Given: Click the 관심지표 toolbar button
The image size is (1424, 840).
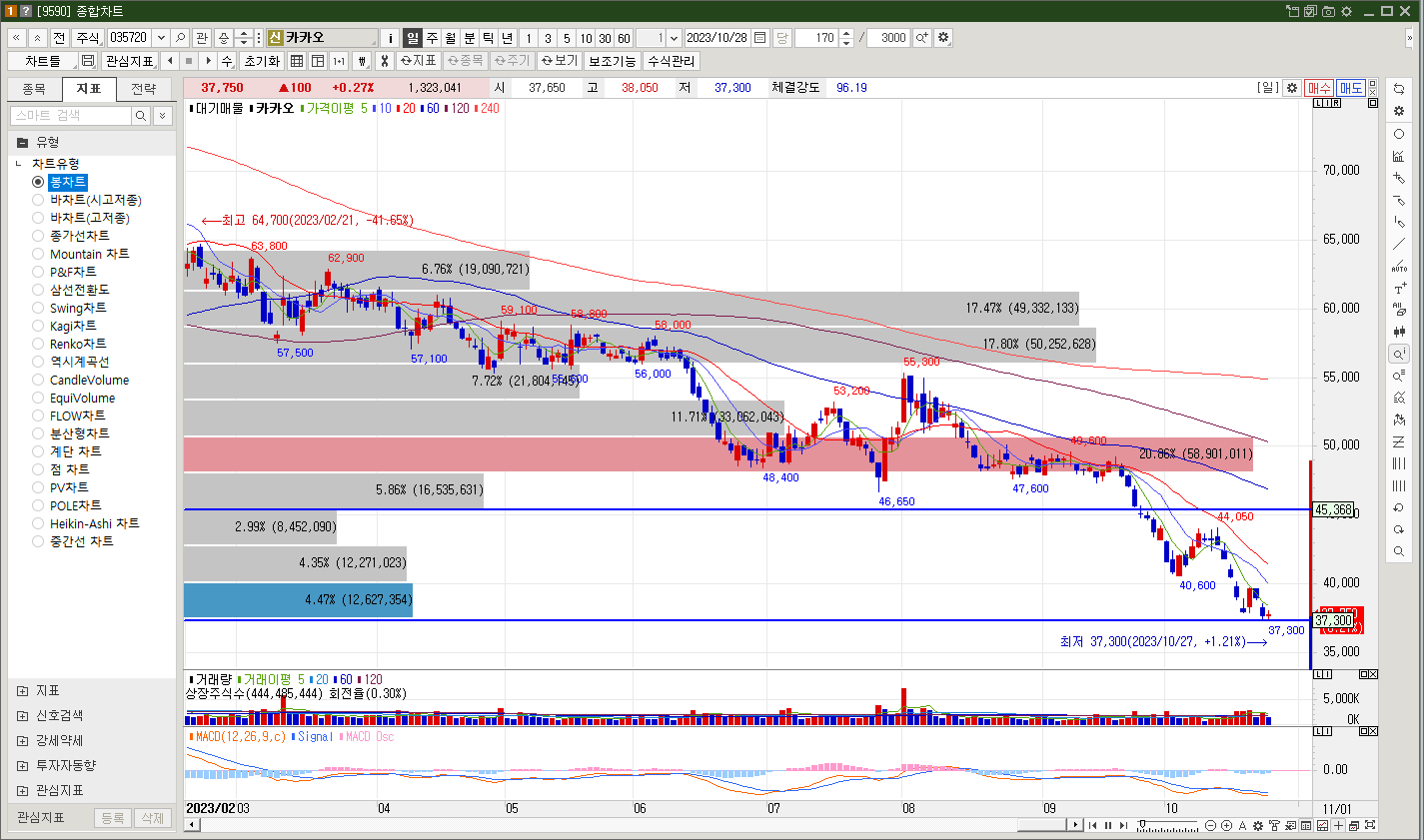Looking at the screenshot, I should (130, 61).
